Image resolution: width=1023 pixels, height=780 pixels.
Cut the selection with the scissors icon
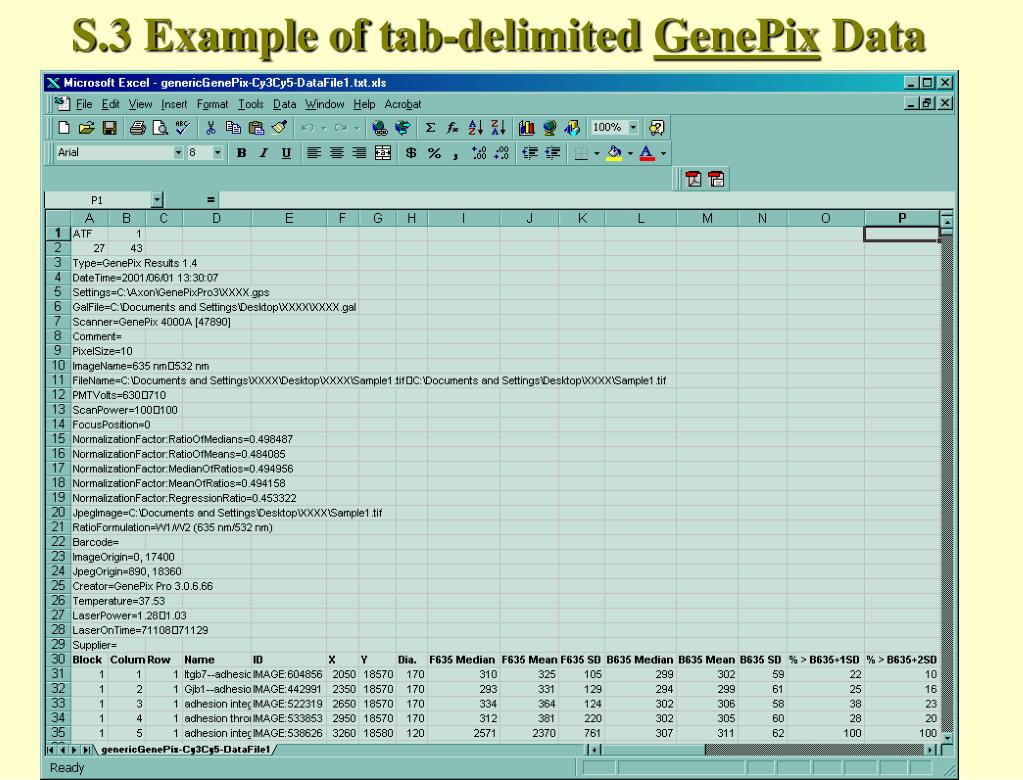pyautogui.click(x=211, y=128)
